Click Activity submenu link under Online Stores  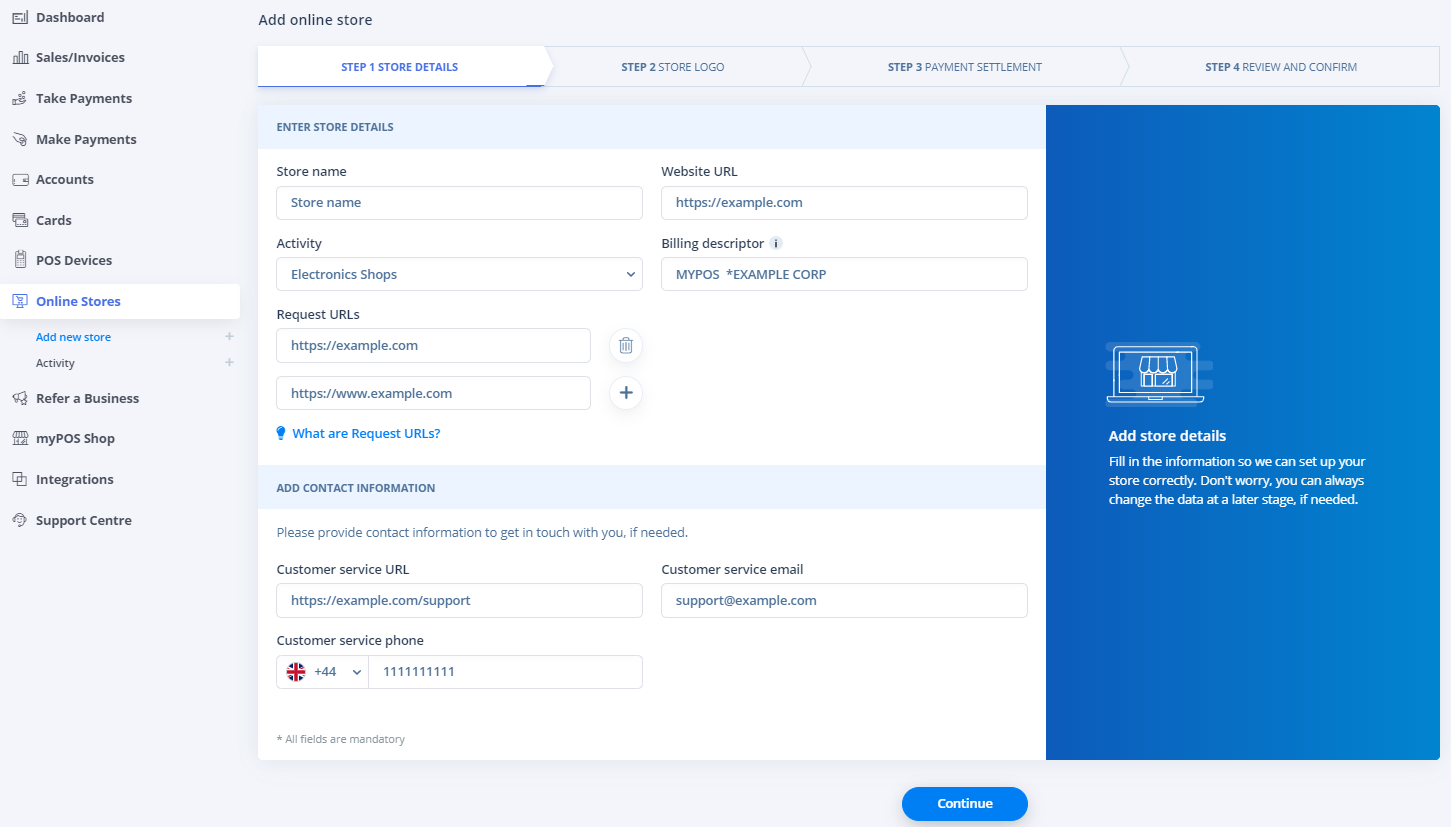tap(55, 363)
